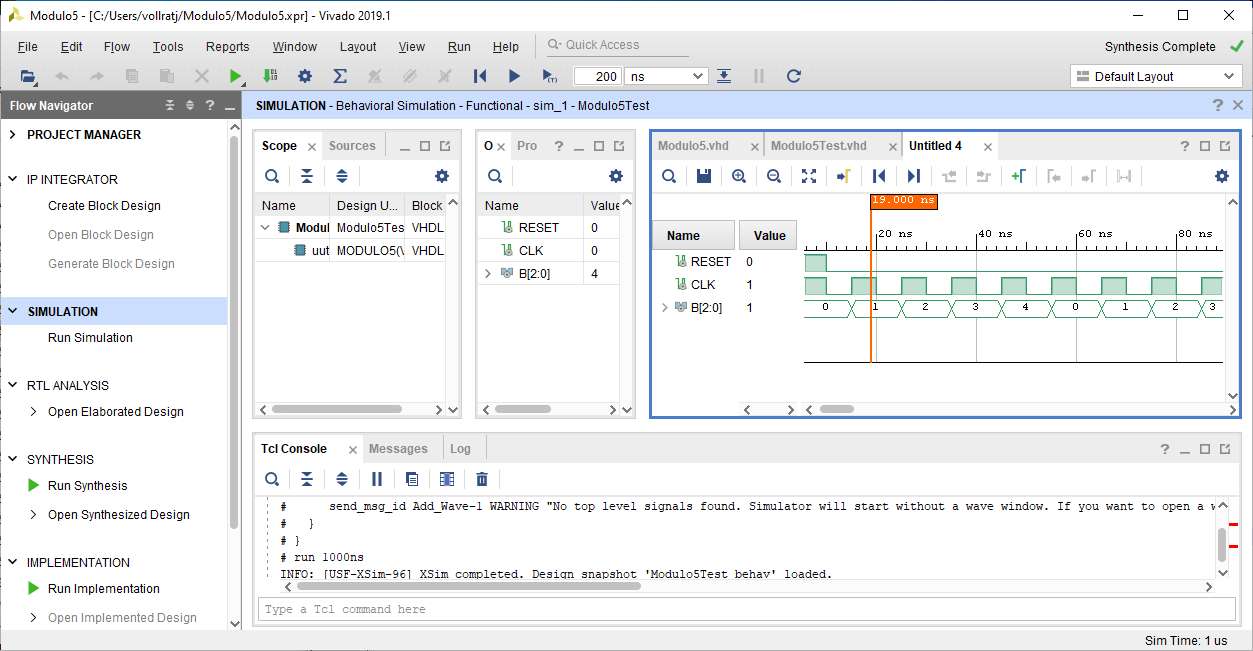Open the Default Layout dropdown
The height and width of the screenshot is (651, 1253).
[x=1155, y=76]
